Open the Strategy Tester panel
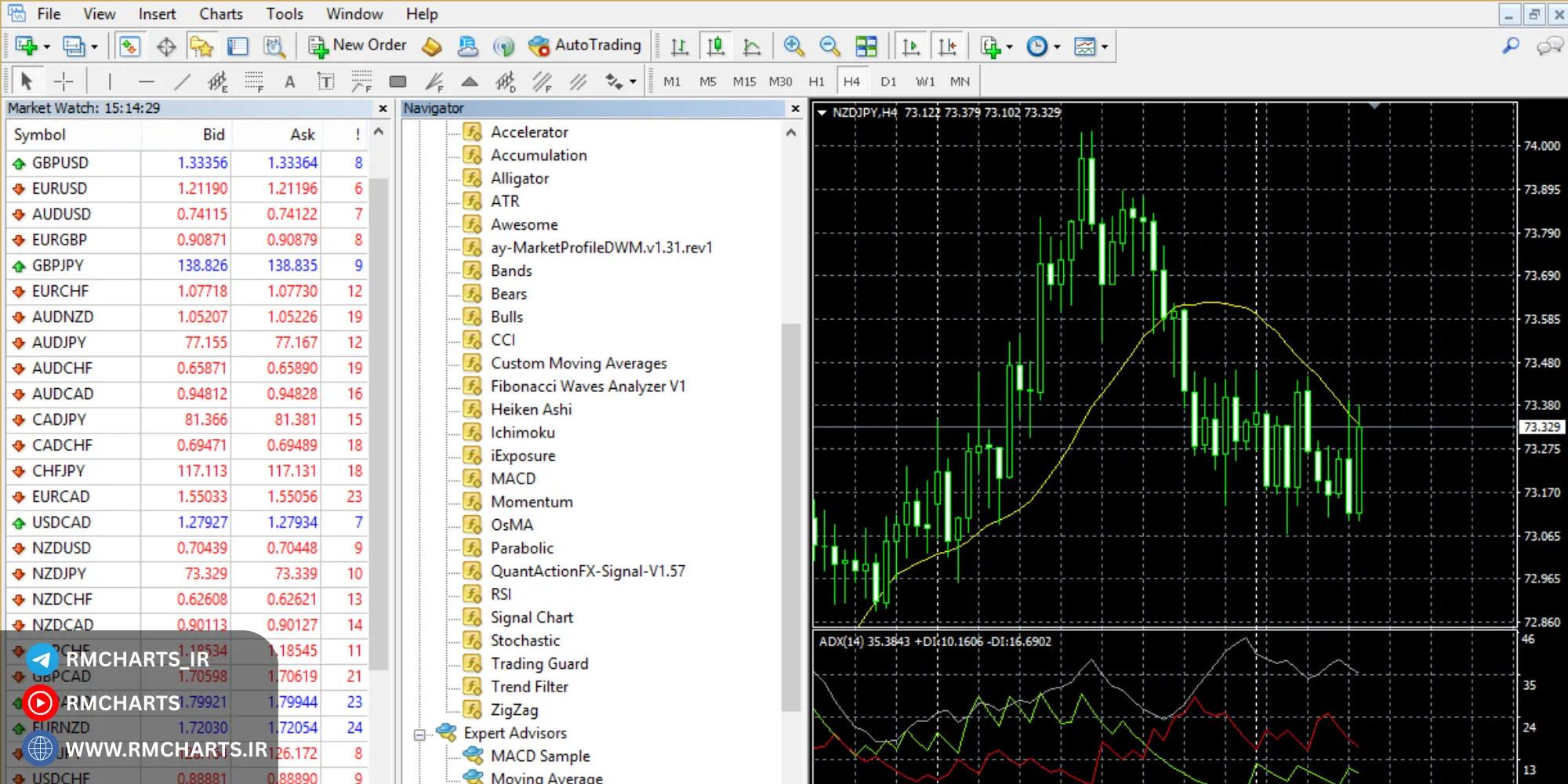The height and width of the screenshot is (784, 1568). tap(274, 46)
